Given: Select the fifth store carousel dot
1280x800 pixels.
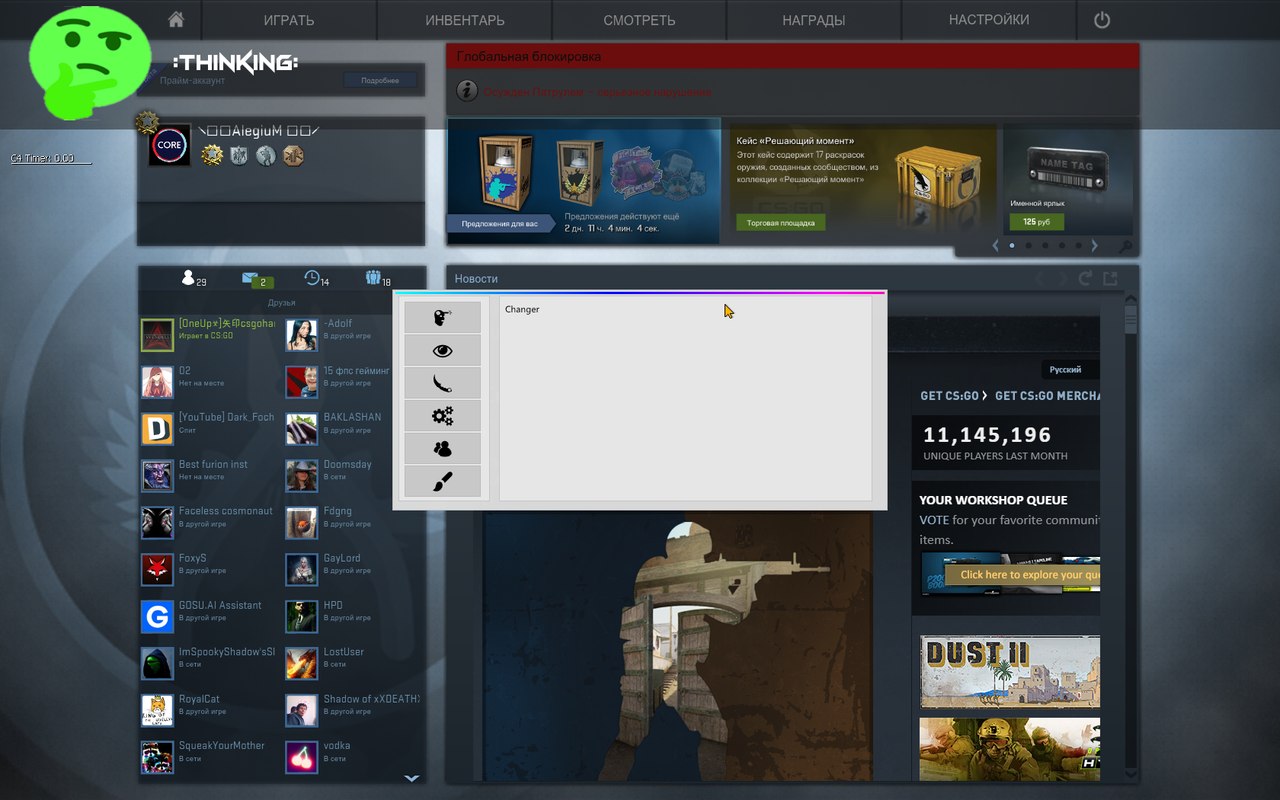Looking at the screenshot, I should point(1077,246).
